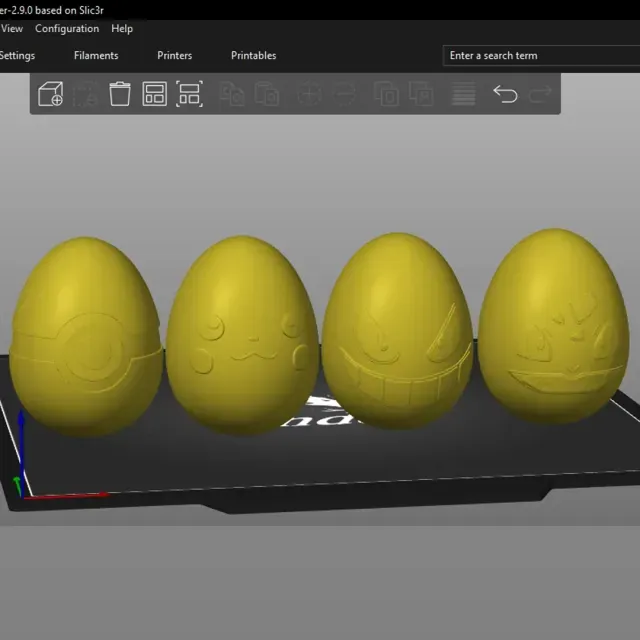Select the Pikachu-face egg model
Screen dimensions: 640x640
242,335
